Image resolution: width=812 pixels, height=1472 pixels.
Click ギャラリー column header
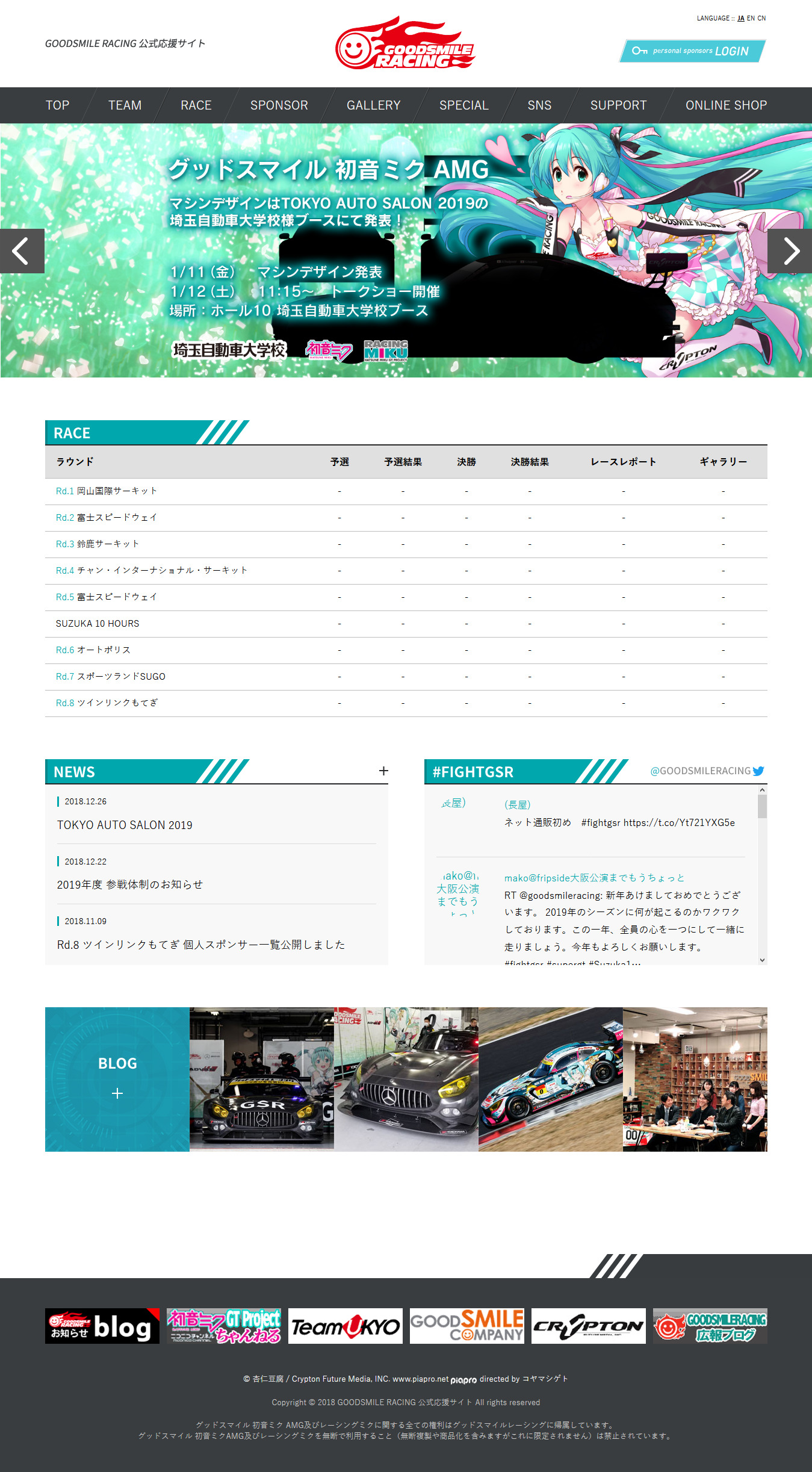724,462
